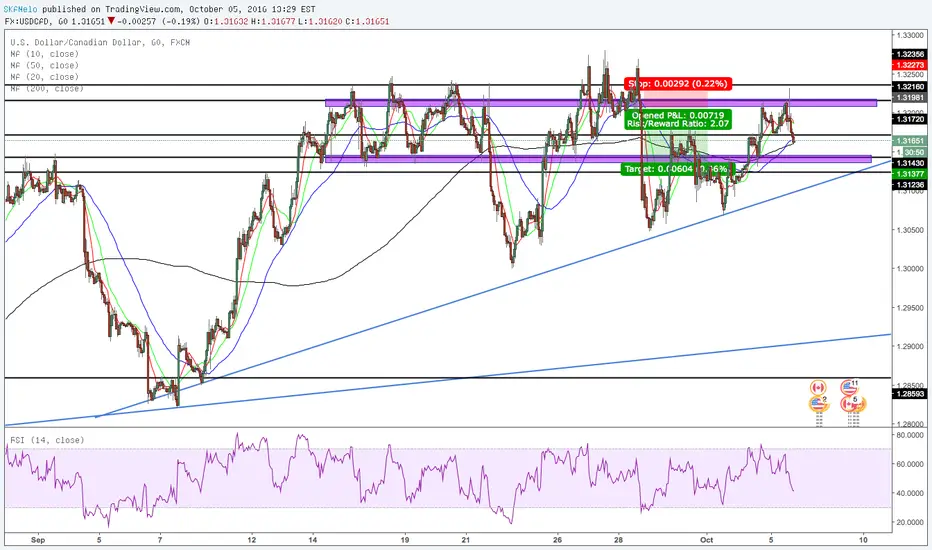Screen dimensions: 932x550
Task: Click the red Stop: 0.00292 label
Action: tap(678, 84)
